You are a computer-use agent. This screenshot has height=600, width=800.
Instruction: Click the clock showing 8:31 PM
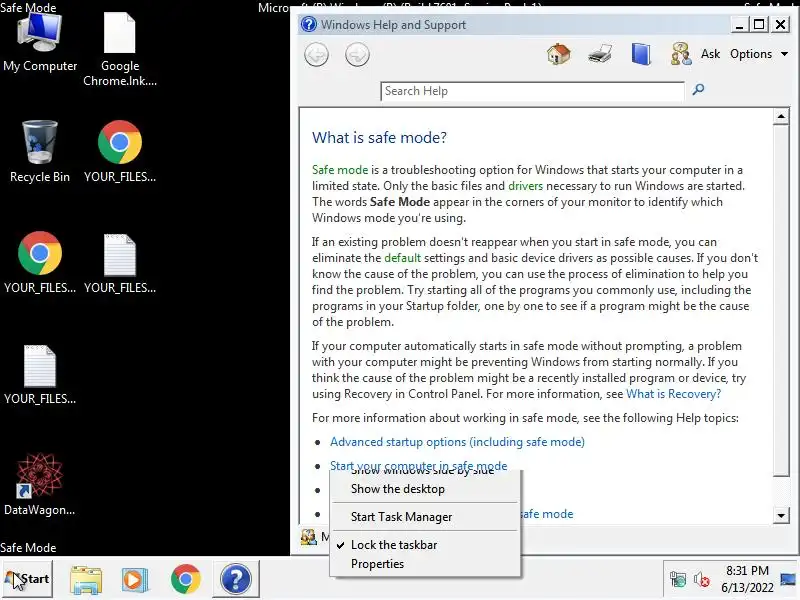point(747,570)
